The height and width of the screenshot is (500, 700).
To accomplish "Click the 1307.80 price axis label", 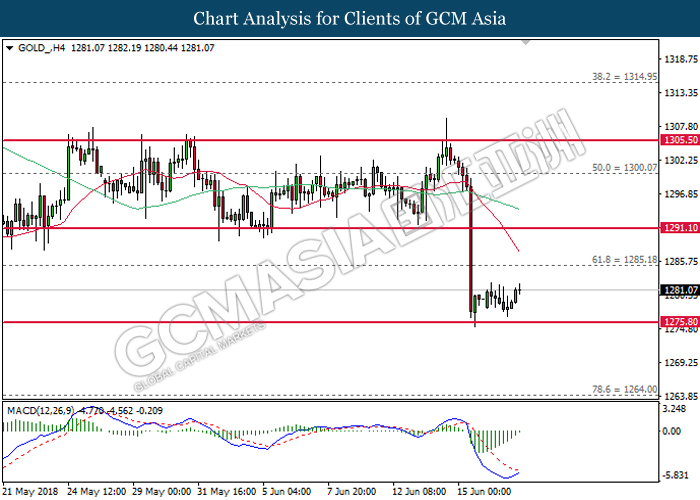I will [681, 127].
